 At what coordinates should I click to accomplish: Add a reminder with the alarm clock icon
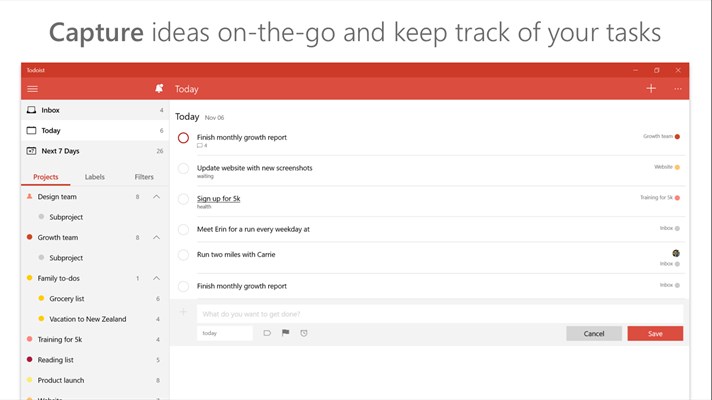(304, 333)
